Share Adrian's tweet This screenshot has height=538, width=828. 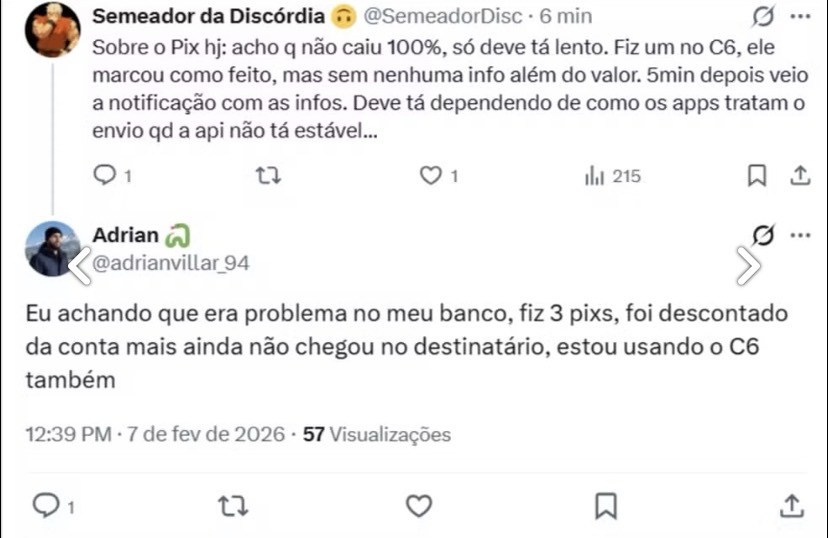tap(791, 506)
